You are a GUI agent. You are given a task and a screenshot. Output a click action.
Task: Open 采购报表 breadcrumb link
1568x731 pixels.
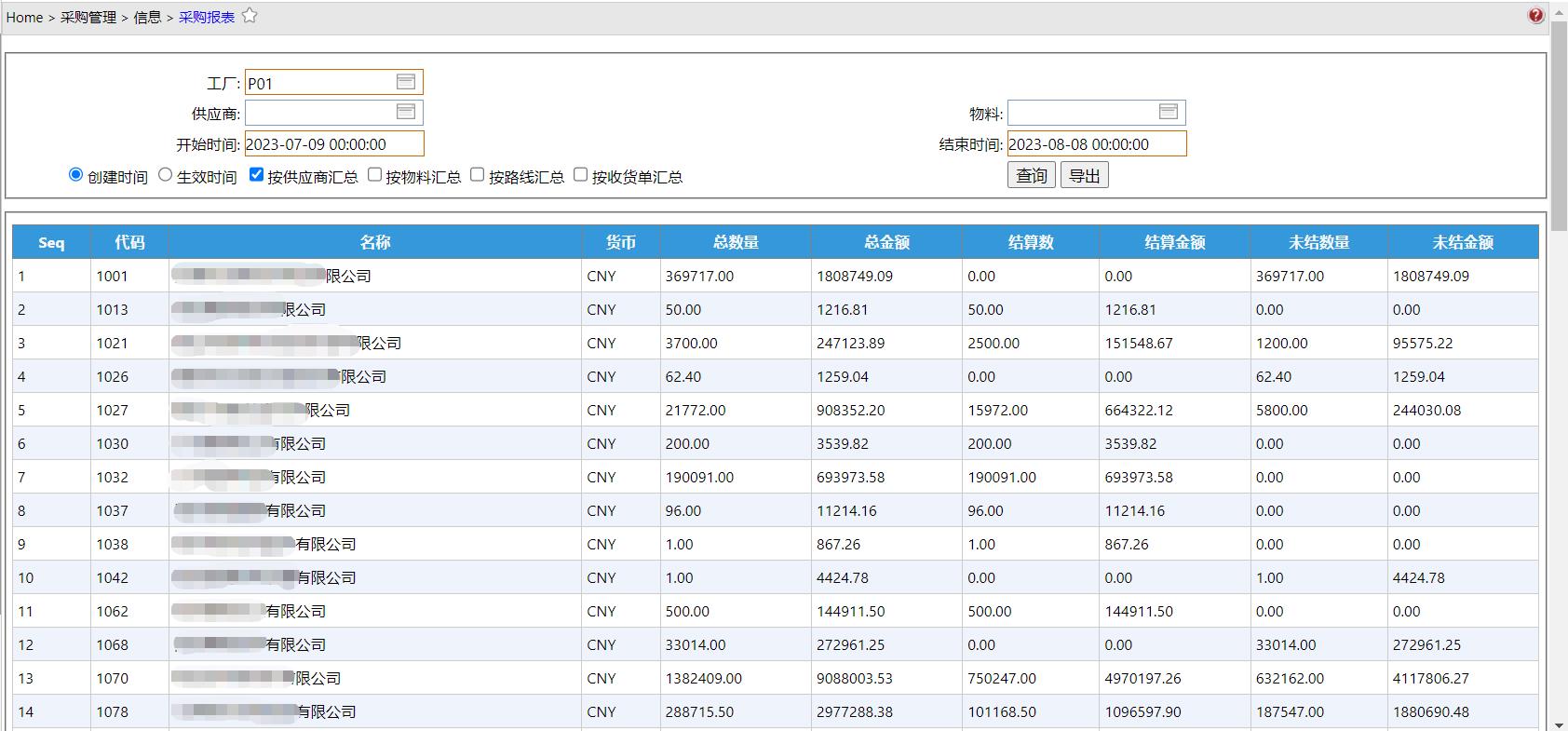click(207, 17)
